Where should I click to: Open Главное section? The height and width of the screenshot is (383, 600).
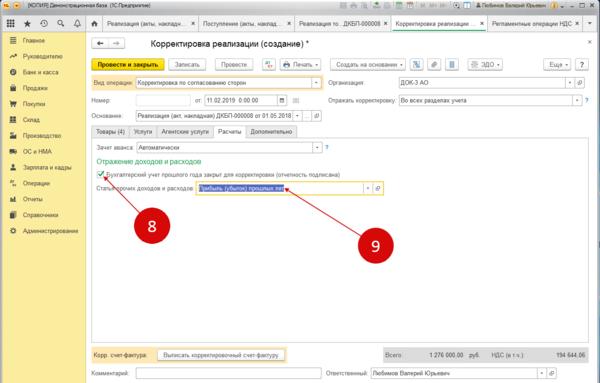tap(33, 41)
